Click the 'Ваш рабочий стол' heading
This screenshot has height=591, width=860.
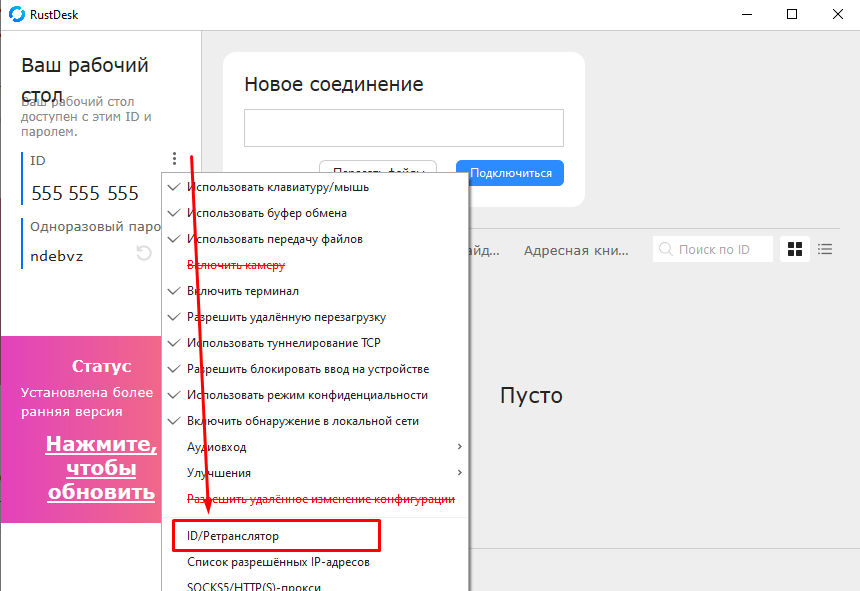[x=85, y=80]
